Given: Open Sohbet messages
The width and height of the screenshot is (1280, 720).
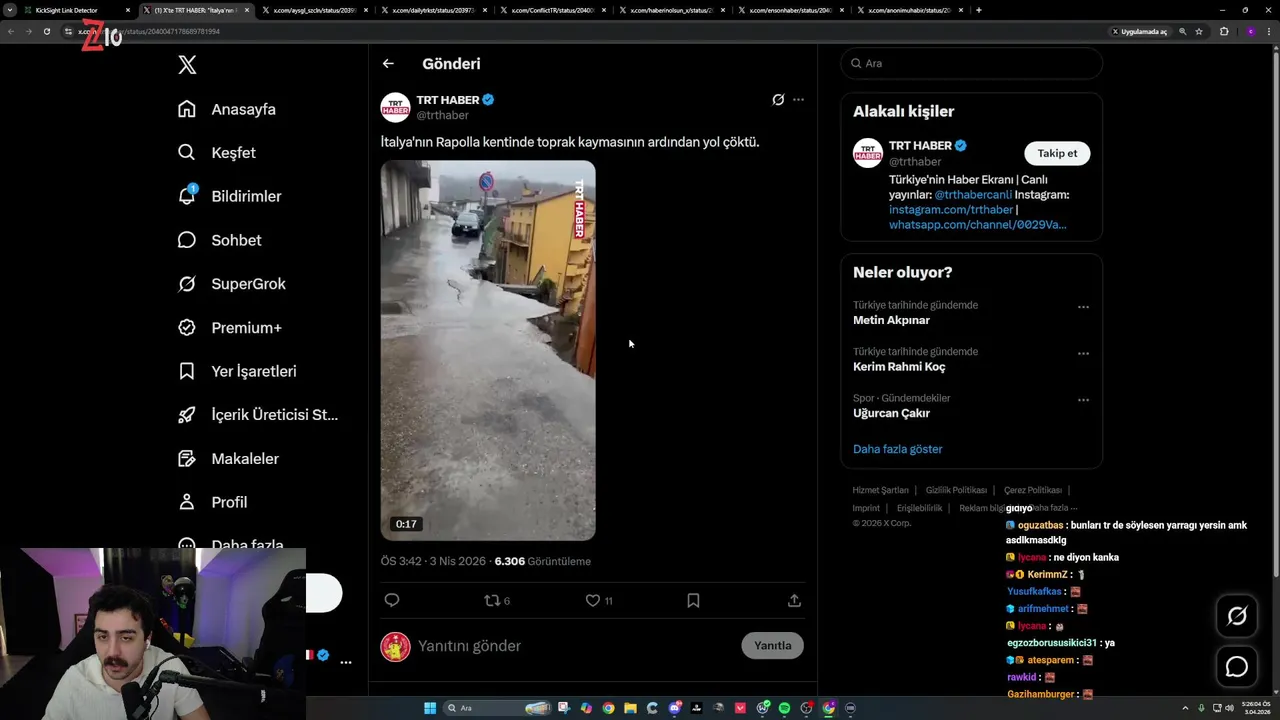Looking at the screenshot, I should coord(219,240).
